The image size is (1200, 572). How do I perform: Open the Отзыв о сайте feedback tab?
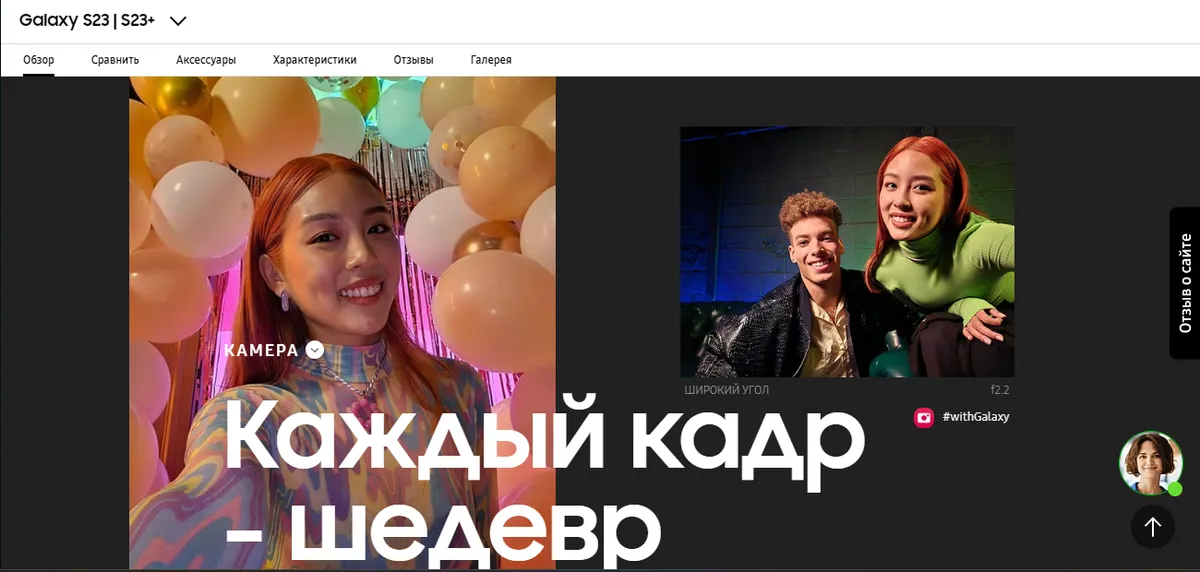[1185, 283]
